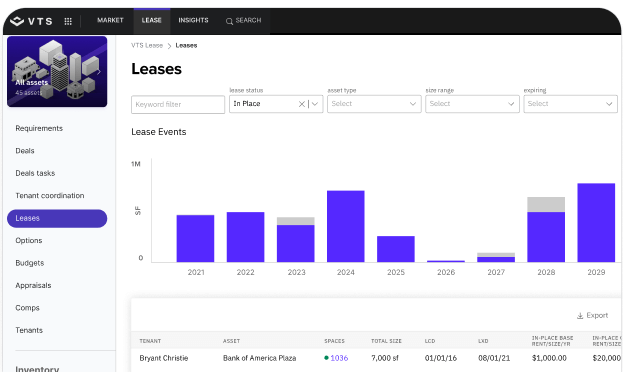Open the asset type dropdown

(x=374, y=104)
